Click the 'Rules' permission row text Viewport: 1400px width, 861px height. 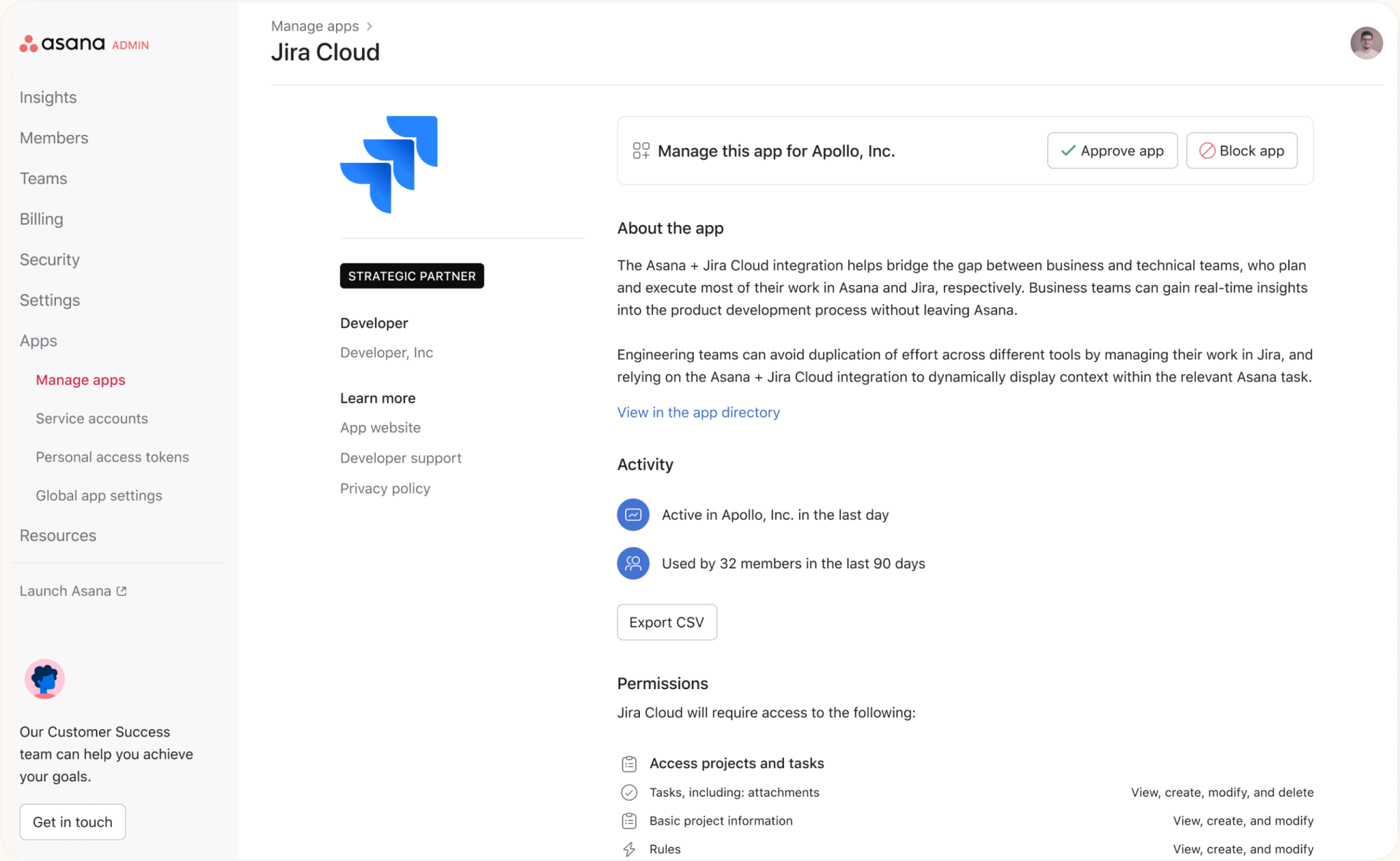pos(665,849)
